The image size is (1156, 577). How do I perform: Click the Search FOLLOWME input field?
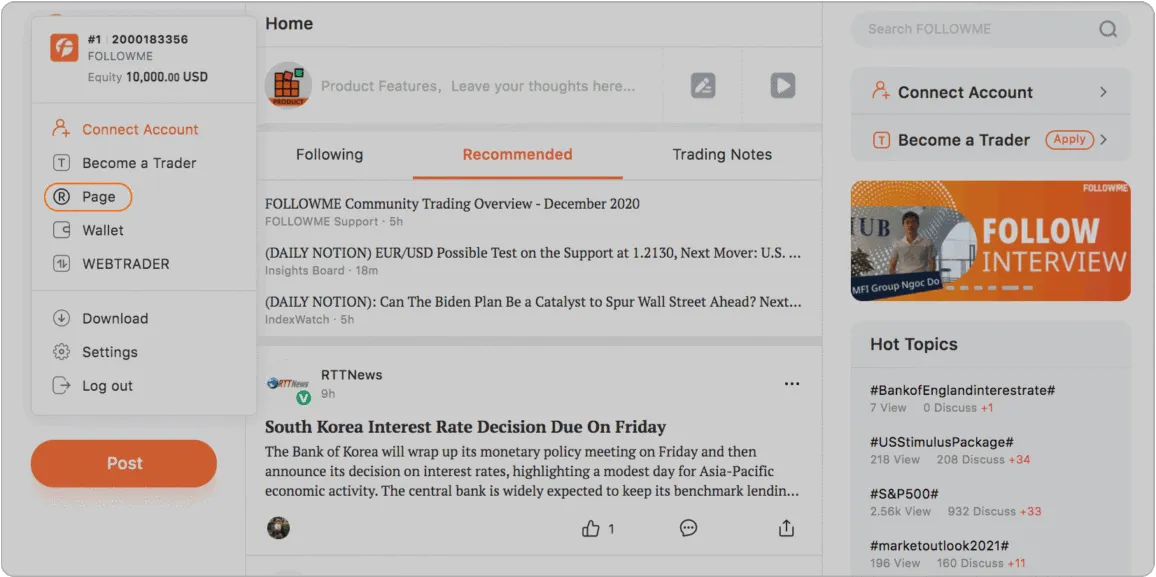(x=990, y=29)
